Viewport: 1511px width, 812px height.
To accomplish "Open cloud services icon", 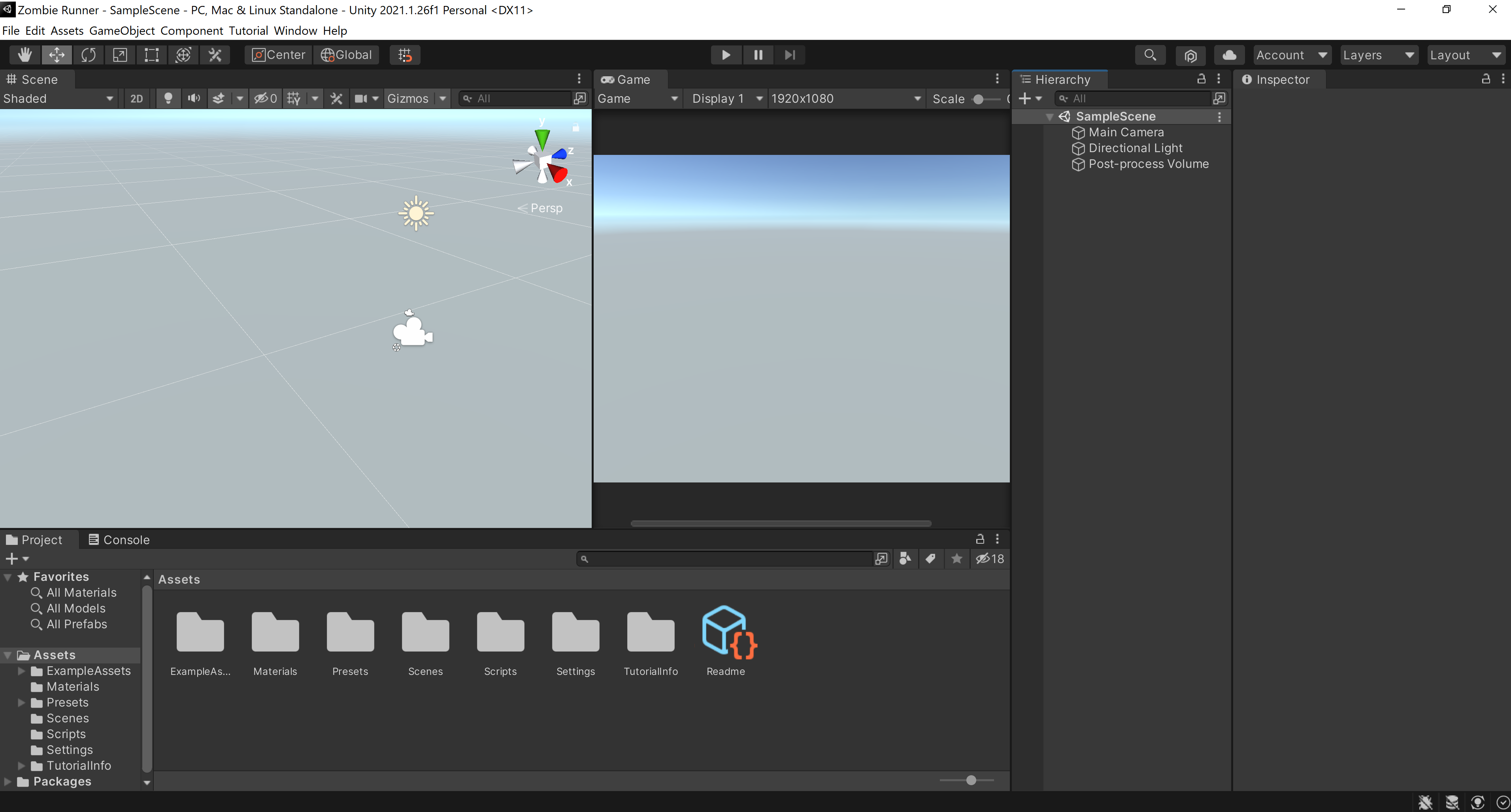I will (1230, 55).
